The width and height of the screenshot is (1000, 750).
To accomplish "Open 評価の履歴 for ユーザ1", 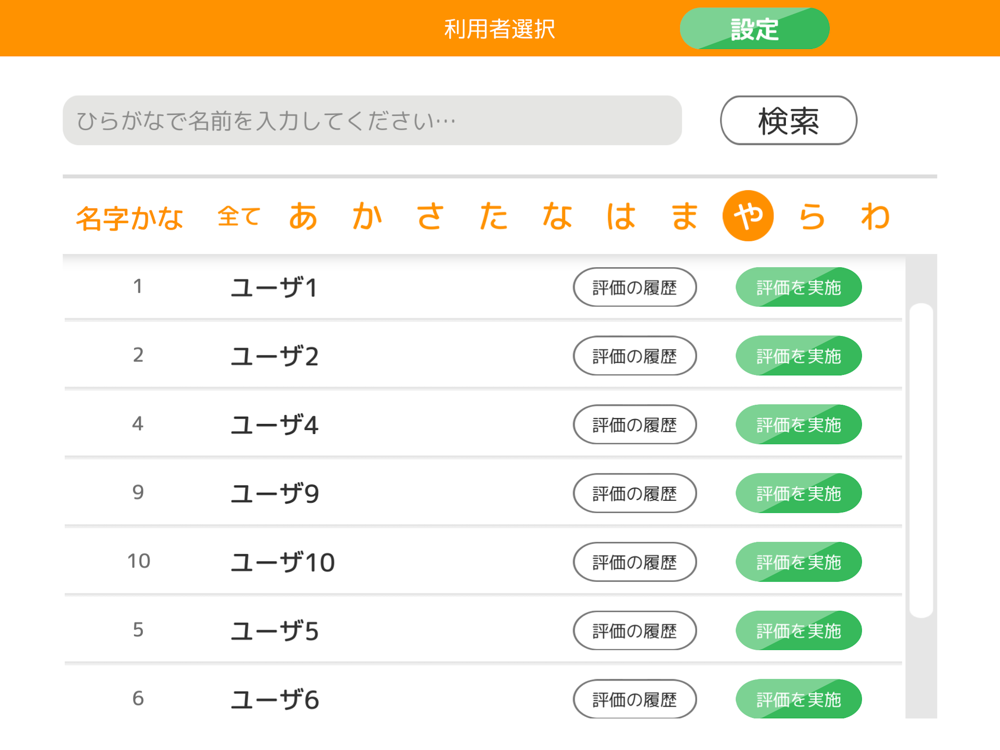I will click(x=634, y=288).
